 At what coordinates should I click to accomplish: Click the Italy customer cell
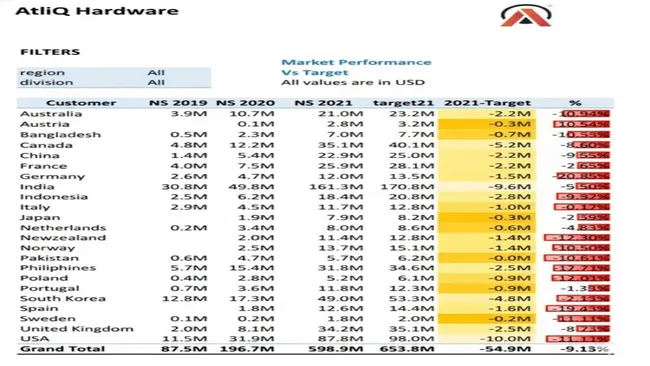coord(35,207)
